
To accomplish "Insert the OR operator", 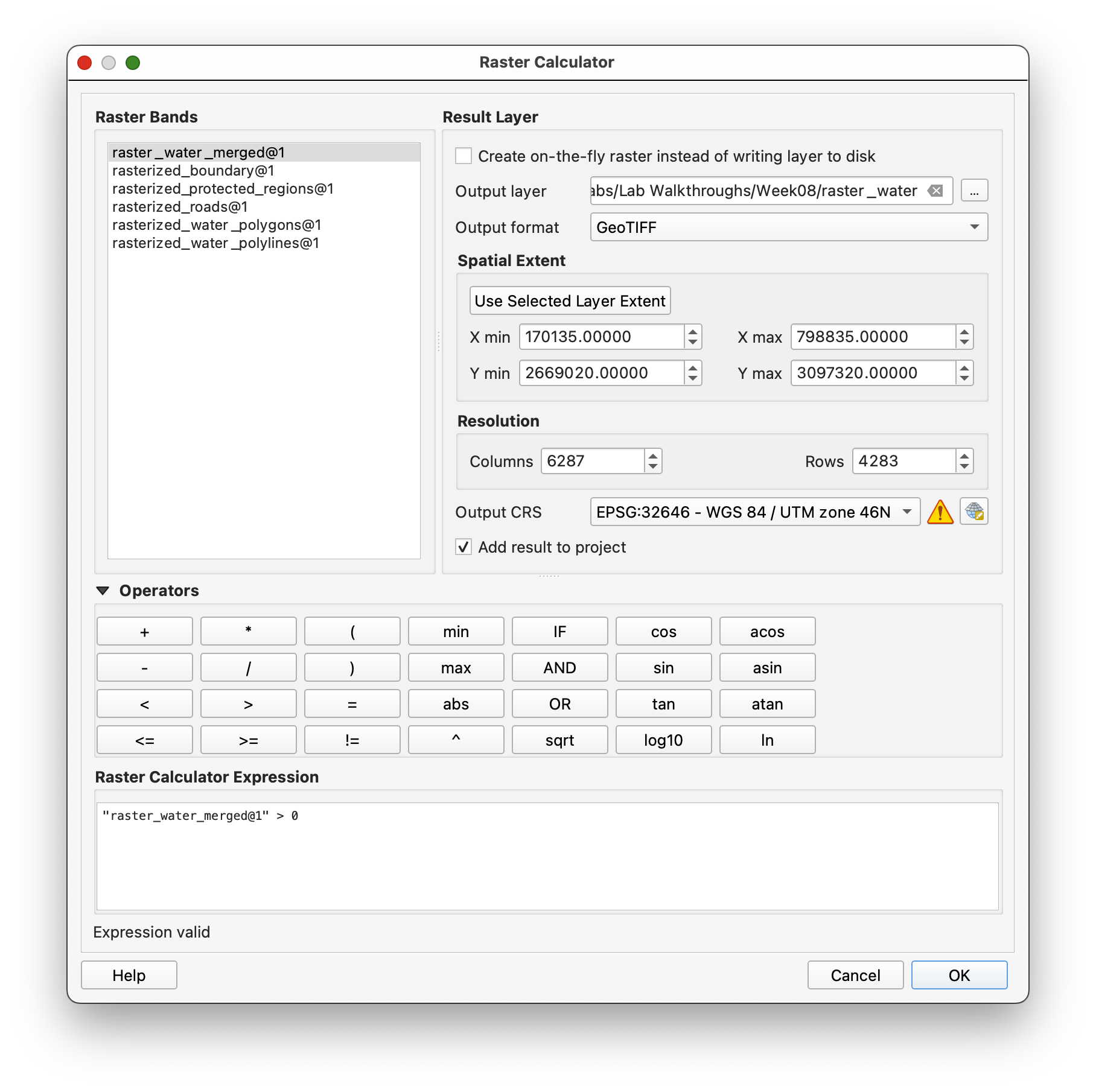I will point(560,704).
